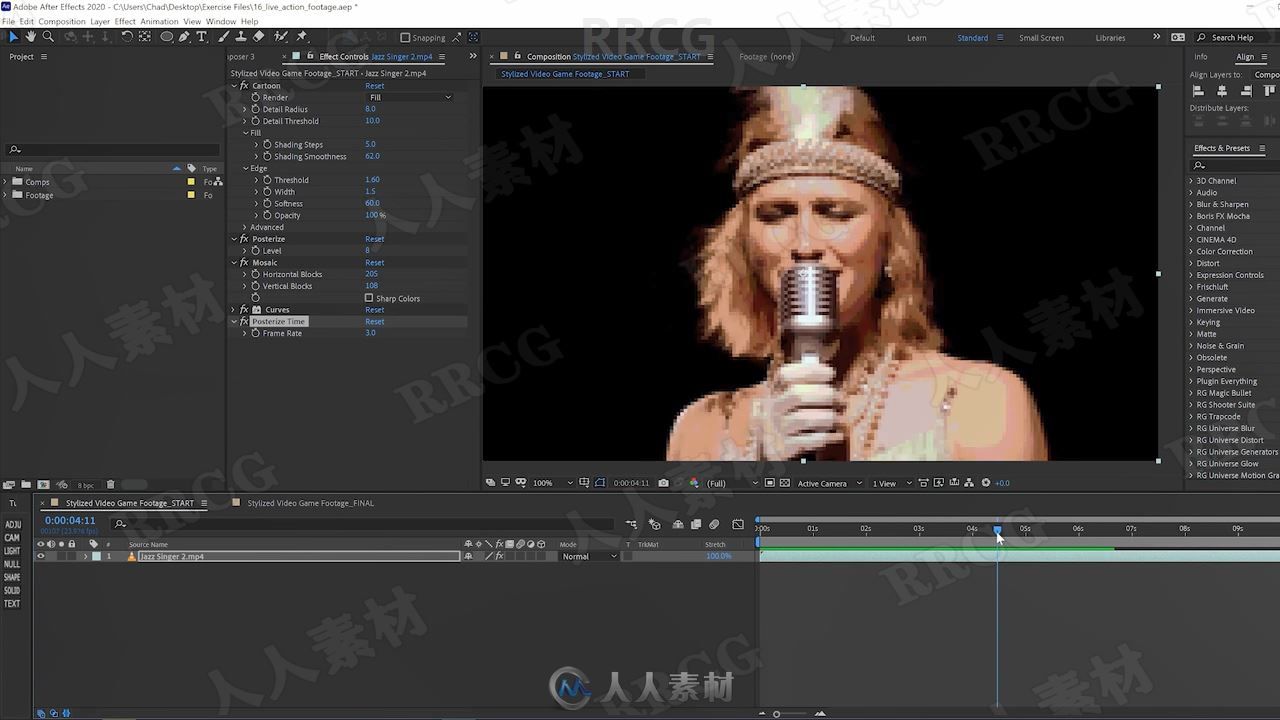Select the Ellipse shape tool

167,37
